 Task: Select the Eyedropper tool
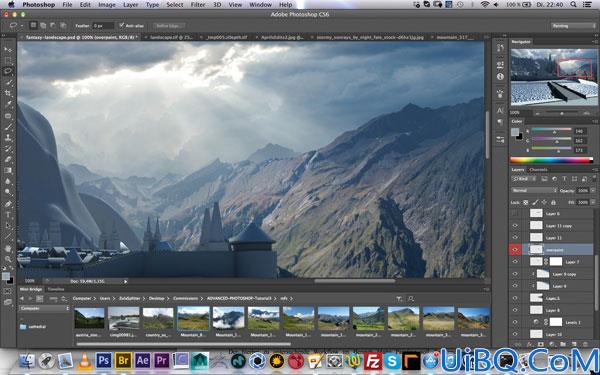click(8, 104)
